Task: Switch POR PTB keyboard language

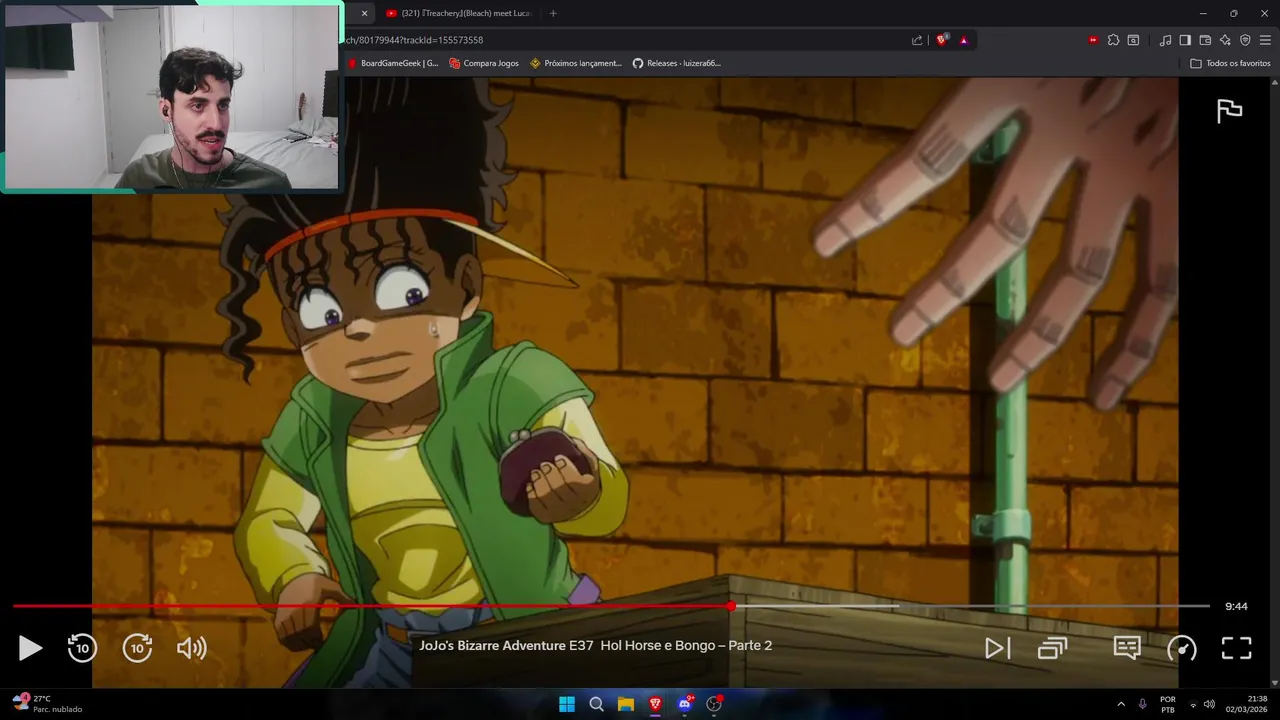Action: (x=1167, y=704)
